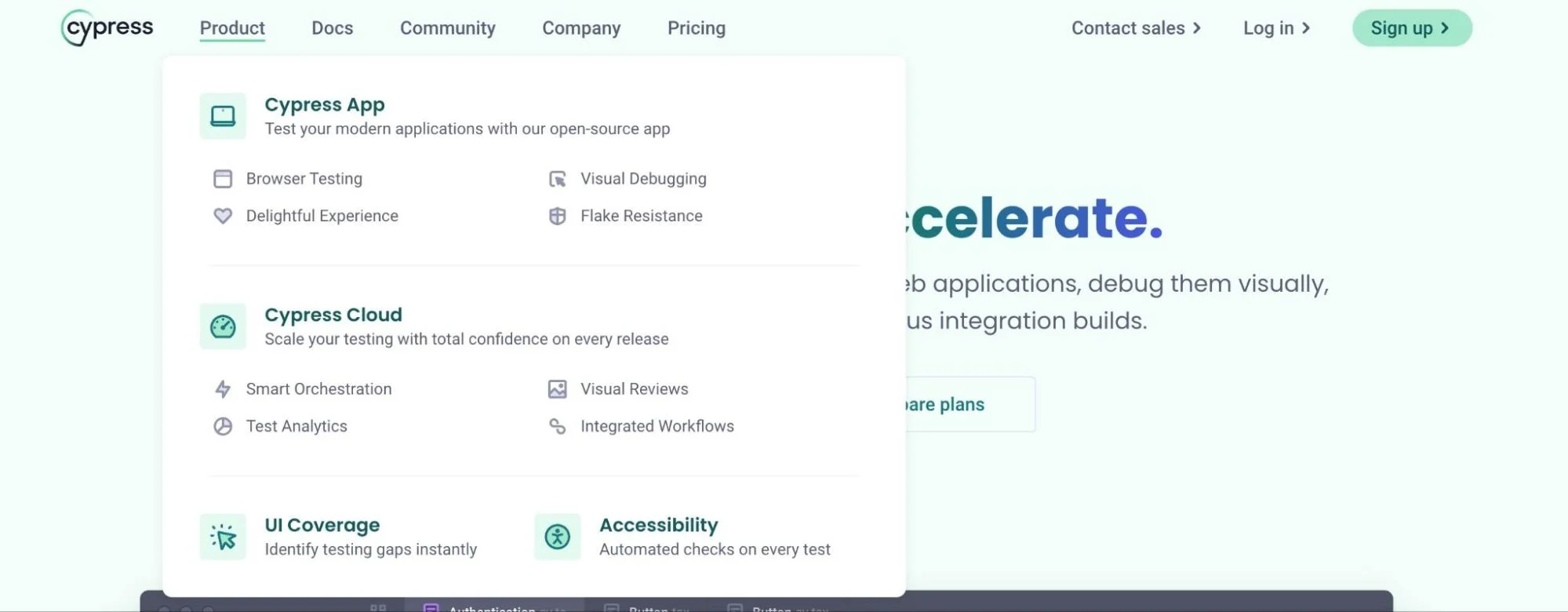
Task: Click the Cypress Cloud gauge icon
Action: tap(223, 326)
